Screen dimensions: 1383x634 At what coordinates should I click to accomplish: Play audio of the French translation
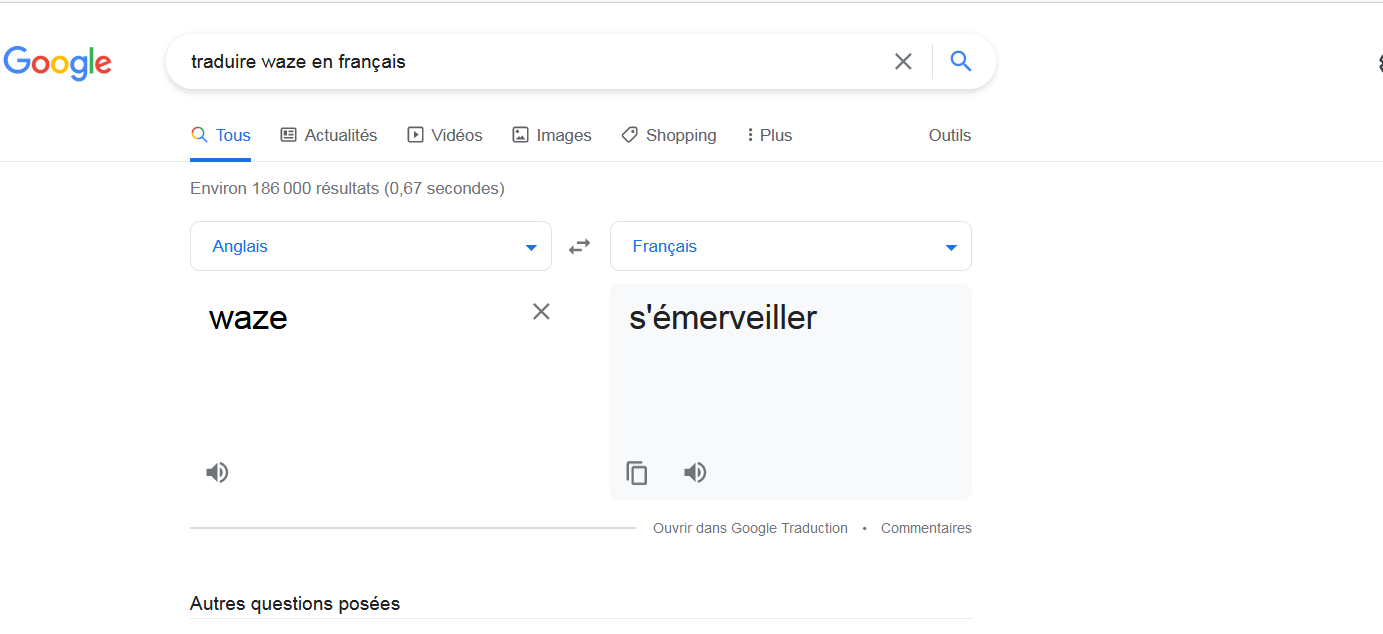coord(695,472)
